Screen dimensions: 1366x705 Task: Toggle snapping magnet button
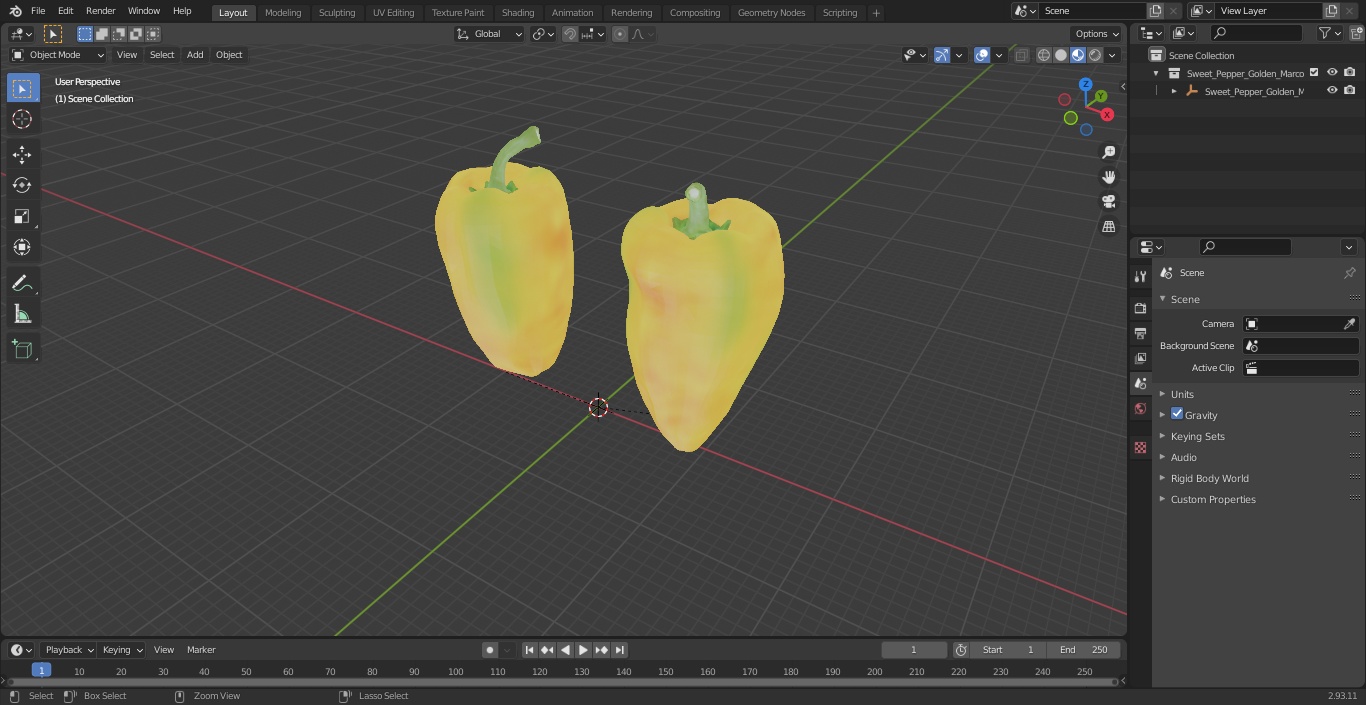click(x=570, y=34)
